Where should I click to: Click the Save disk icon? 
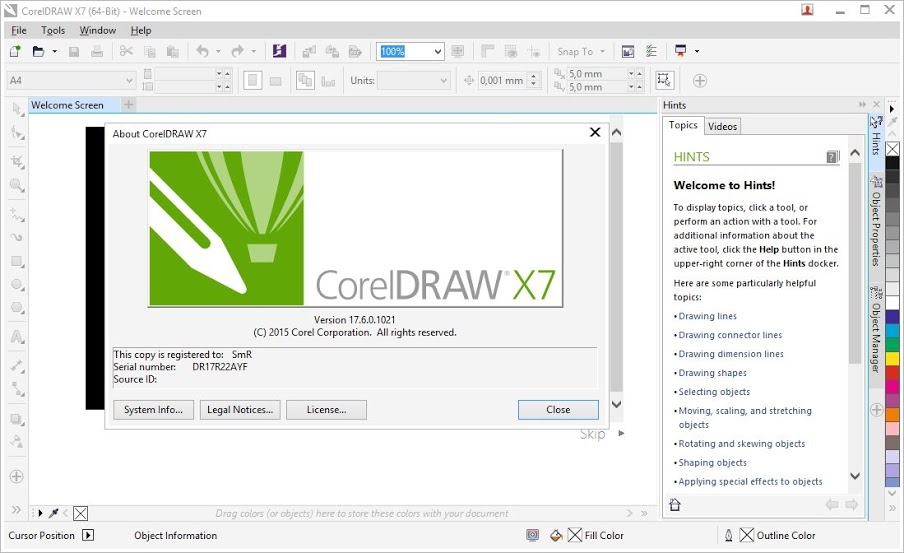click(74, 51)
